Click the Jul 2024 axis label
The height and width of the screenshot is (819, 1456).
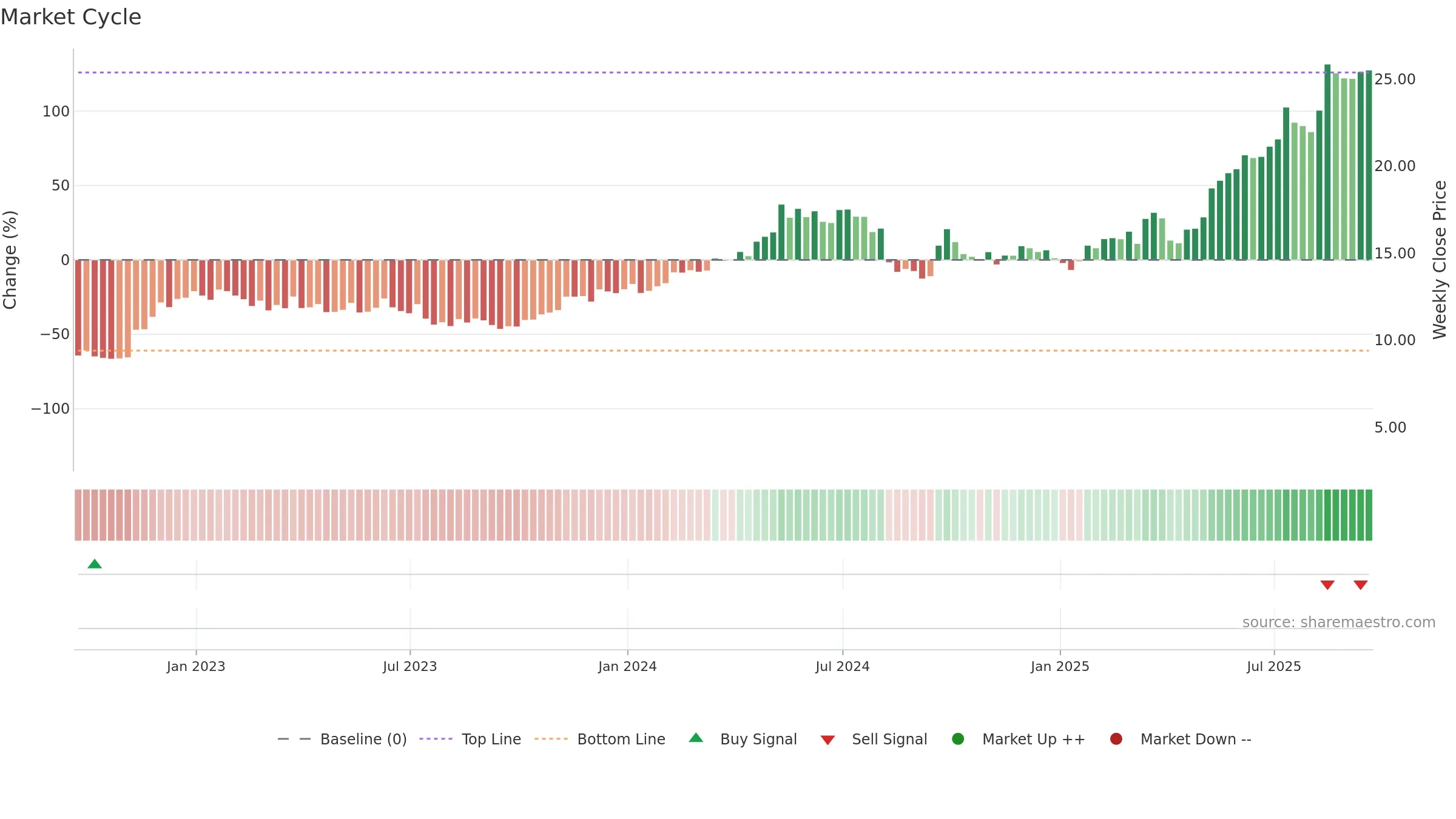click(843, 667)
